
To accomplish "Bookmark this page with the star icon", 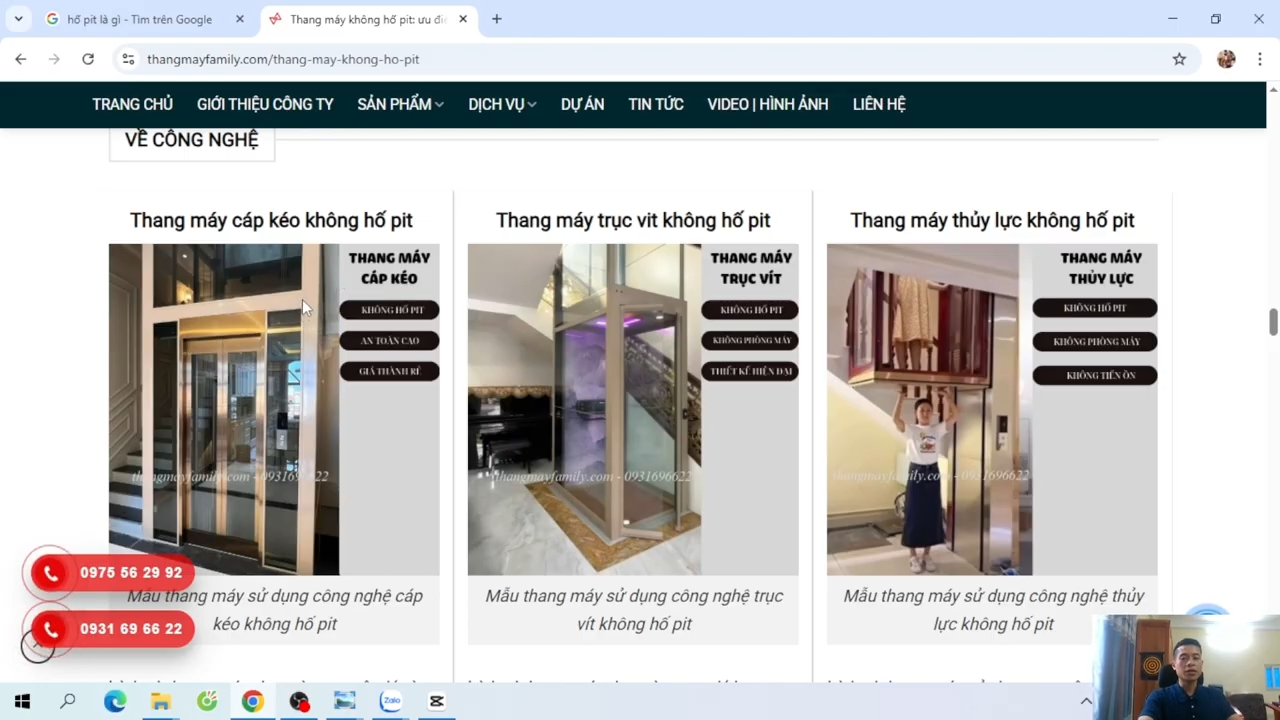I will (1179, 59).
